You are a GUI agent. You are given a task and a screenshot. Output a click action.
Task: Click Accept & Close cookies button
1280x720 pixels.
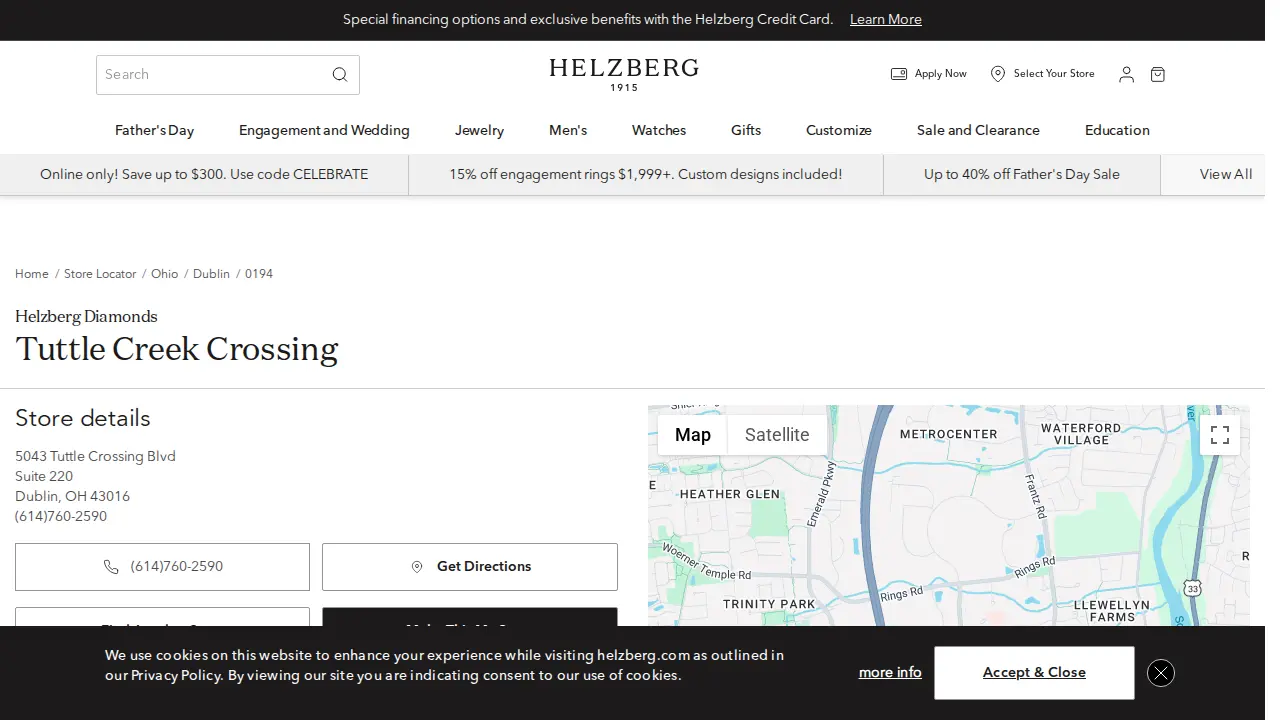[x=1034, y=673]
